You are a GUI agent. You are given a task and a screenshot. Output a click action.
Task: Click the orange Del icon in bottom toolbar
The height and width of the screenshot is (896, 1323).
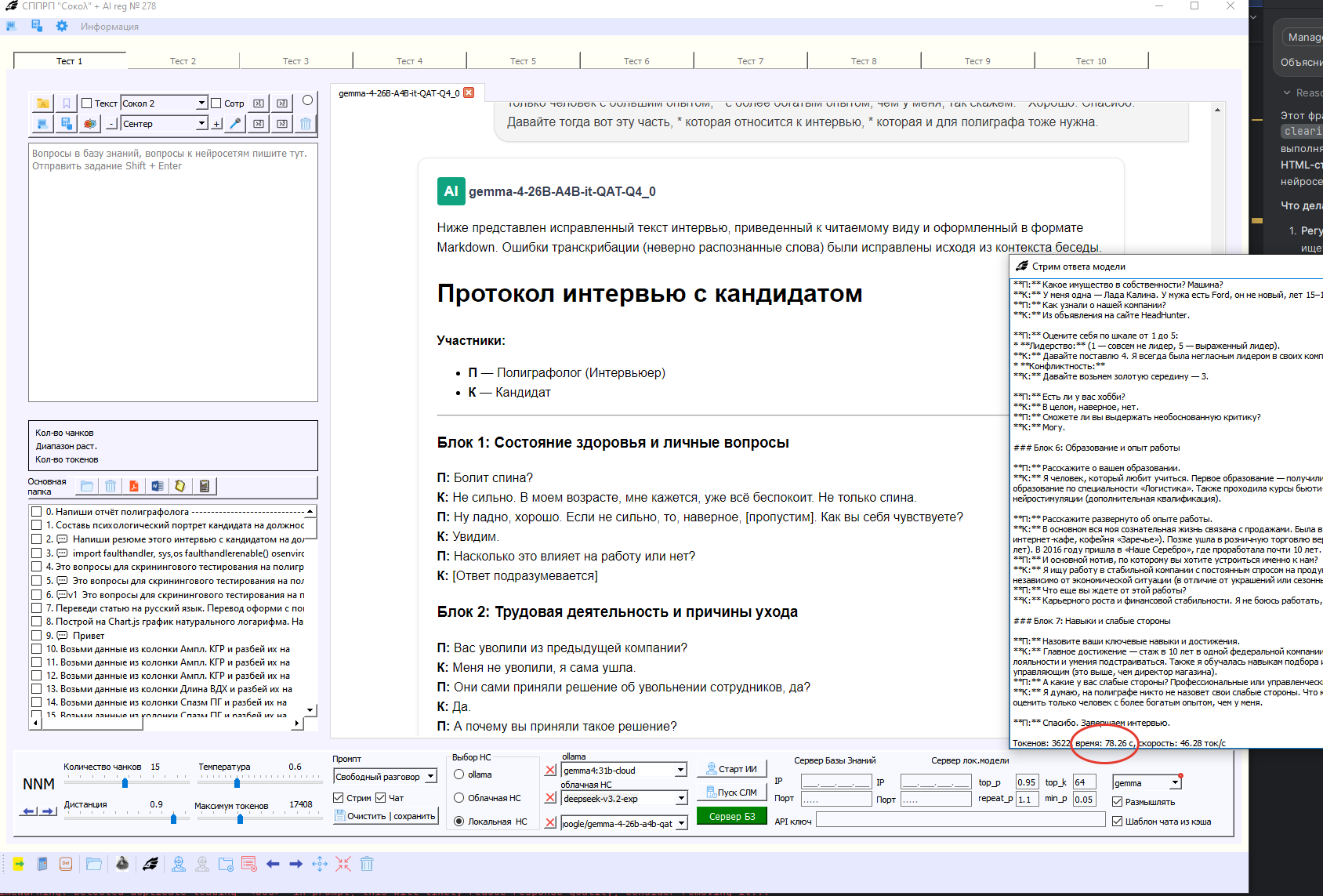[66, 864]
